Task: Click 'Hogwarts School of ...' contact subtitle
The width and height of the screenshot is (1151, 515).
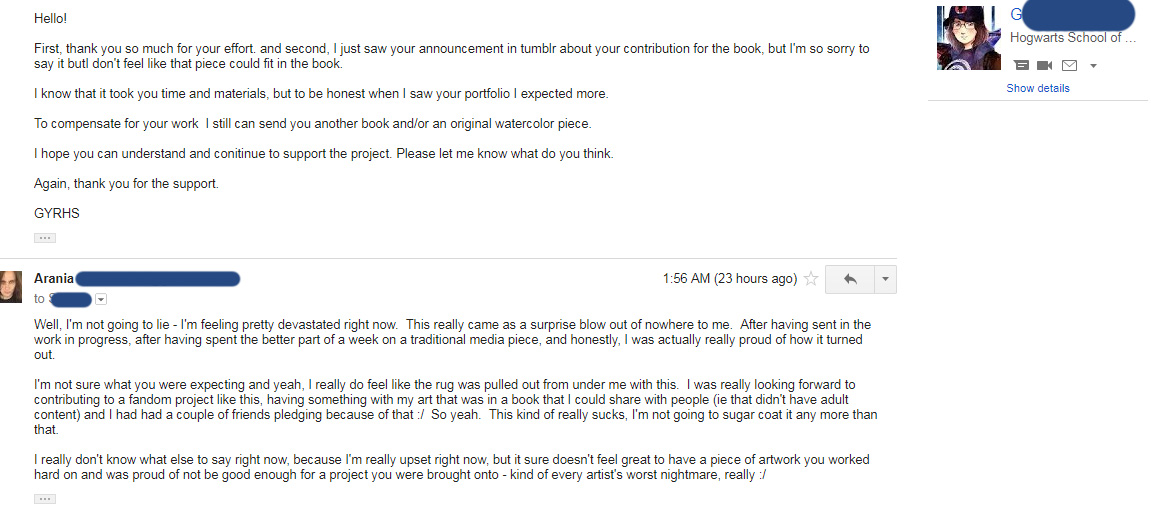Action: coord(1072,38)
